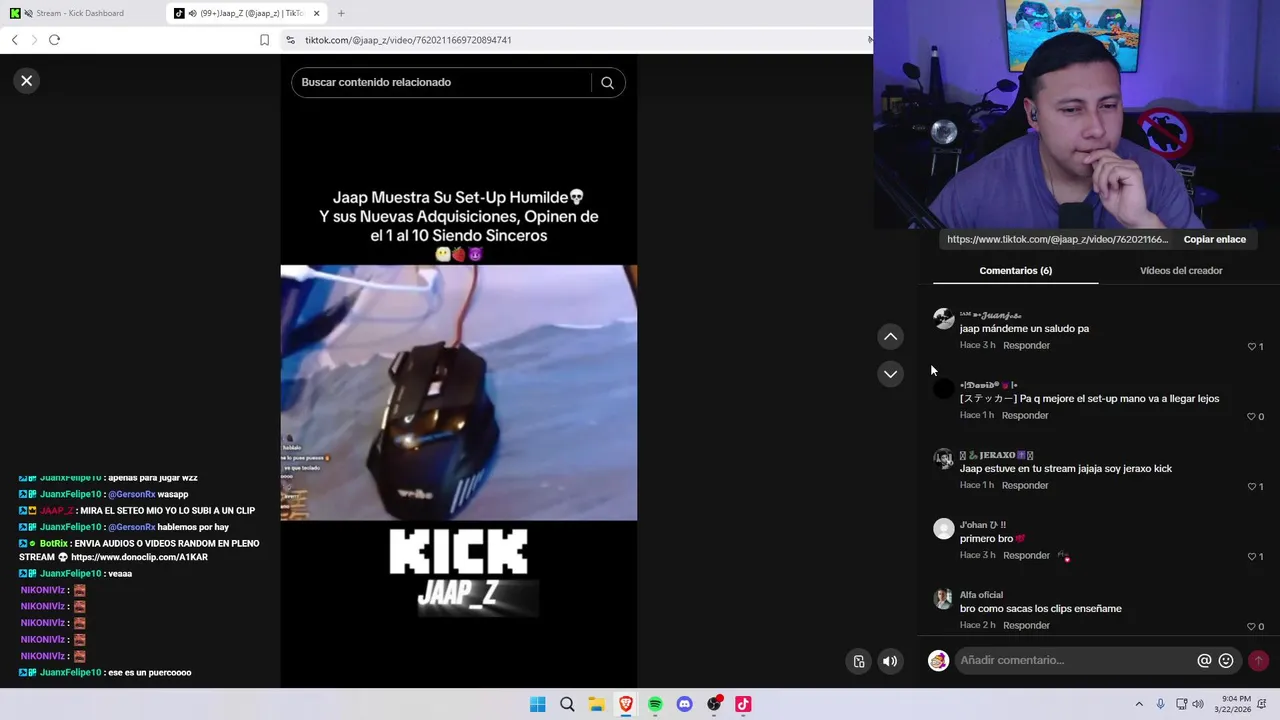Reply to 'jaap mándeme un saludo pa' comment
The height and width of the screenshot is (720, 1280).
1026,346
